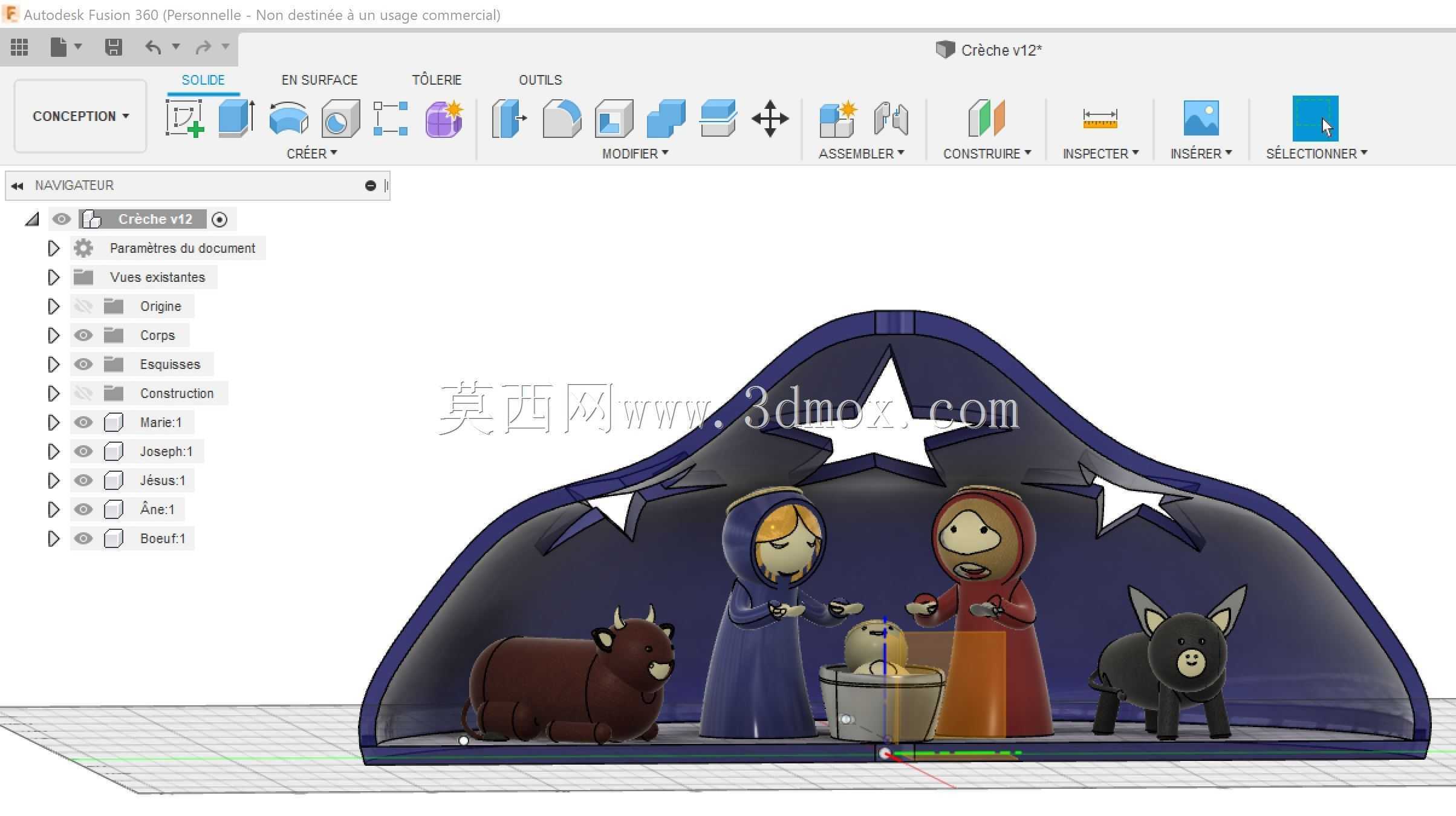Image resolution: width=1456 pixels, height=816 pixels.
Task: Undo the last action
Action: 154,47
